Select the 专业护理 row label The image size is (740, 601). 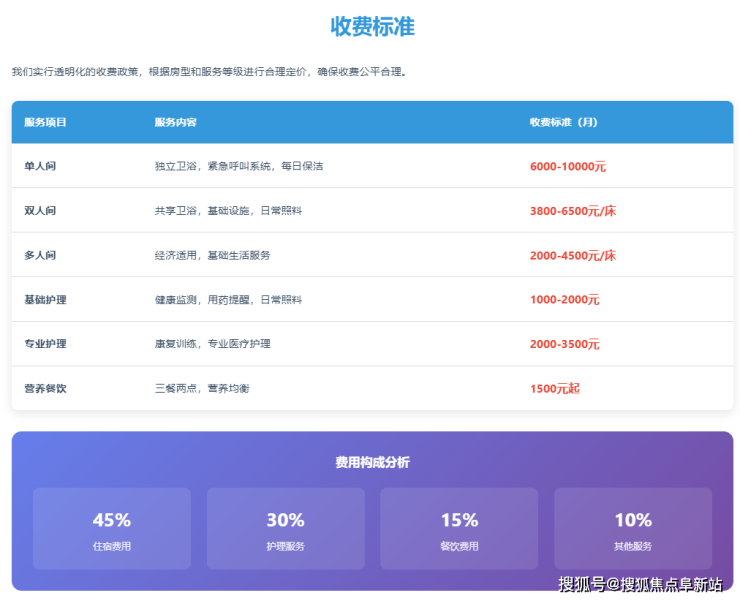tap(45, 344)
